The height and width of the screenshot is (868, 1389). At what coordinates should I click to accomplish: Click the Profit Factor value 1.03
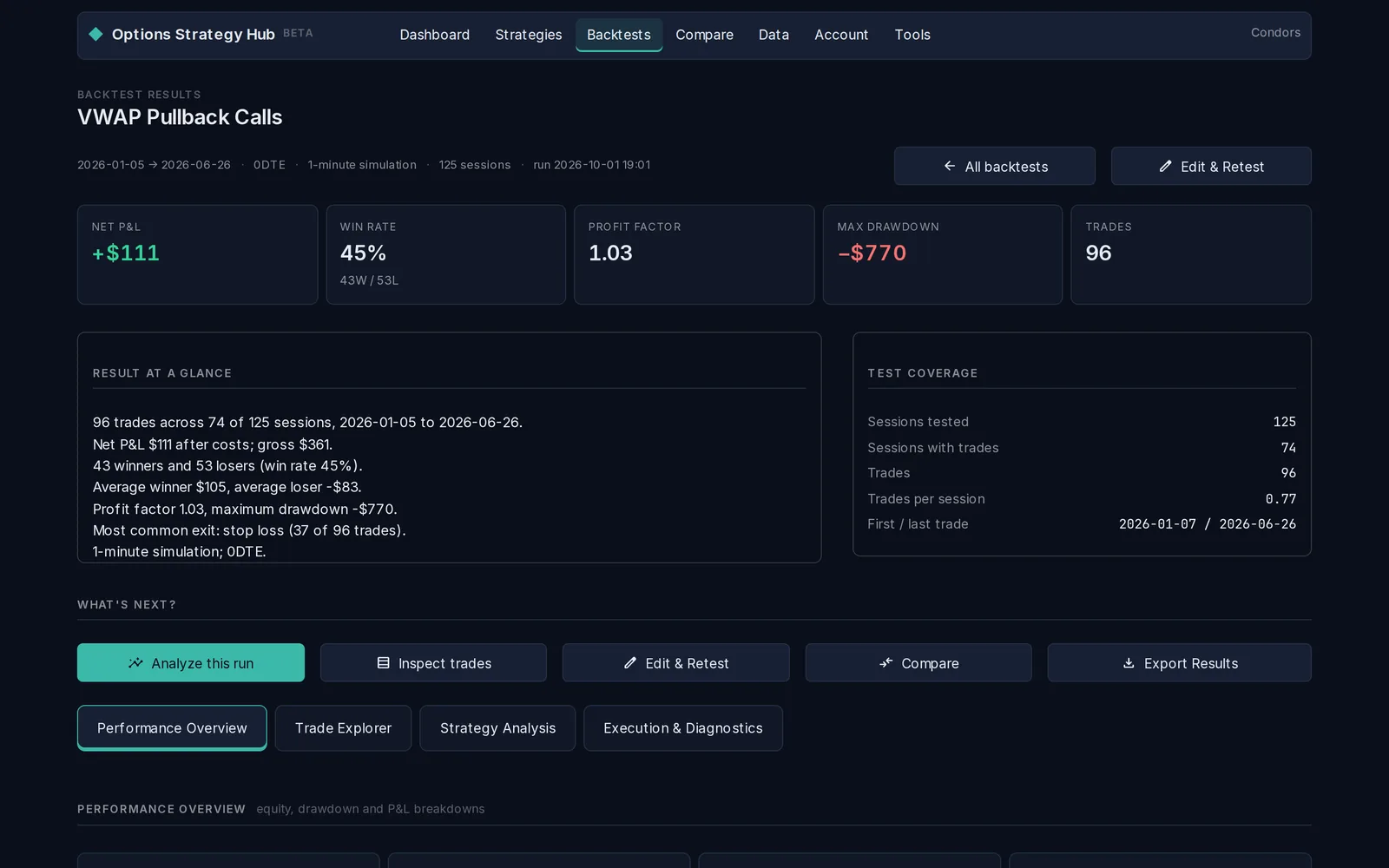(x=610, y=253)
